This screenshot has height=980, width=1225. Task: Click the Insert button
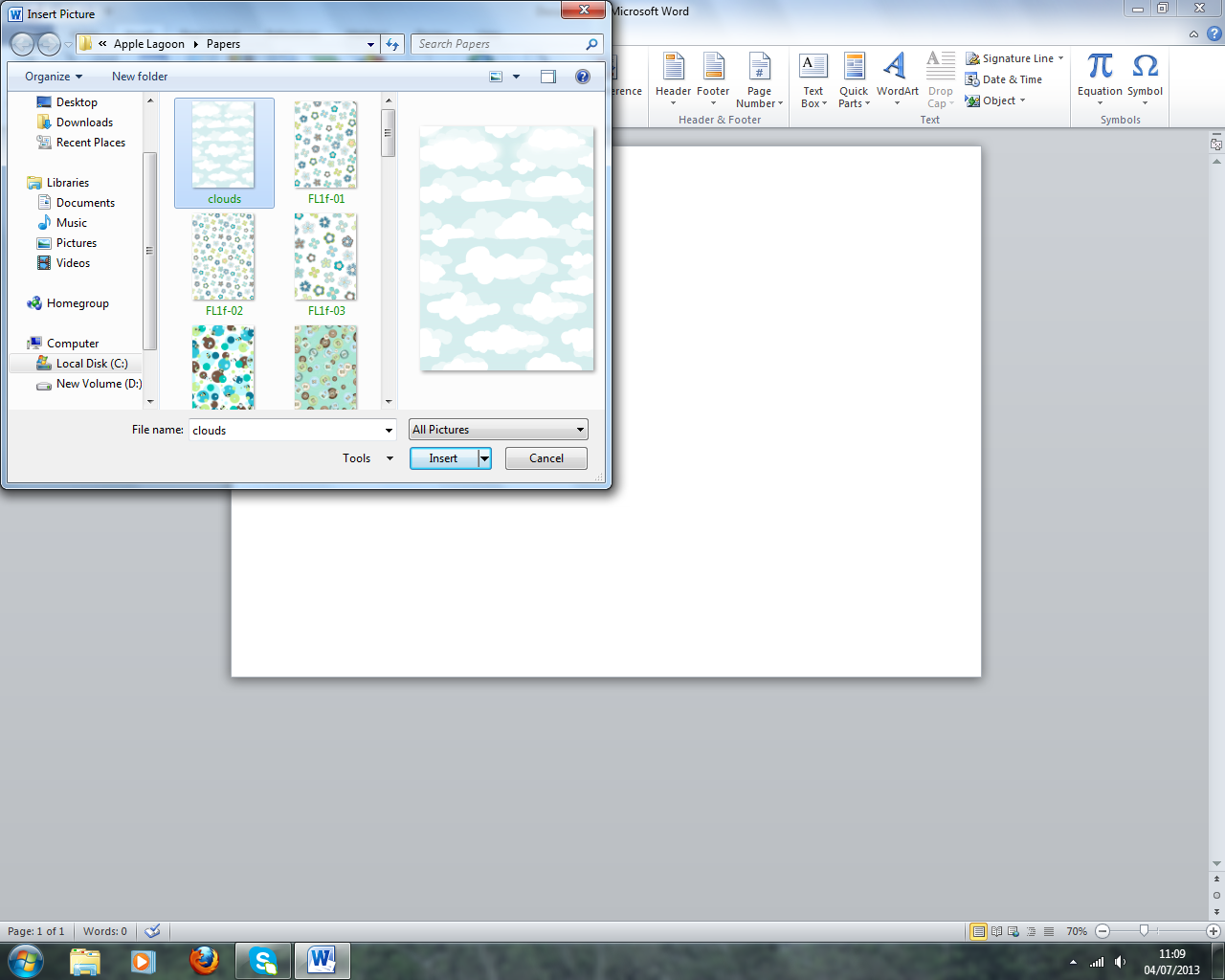pyautogui.click(x=443, y=458)
